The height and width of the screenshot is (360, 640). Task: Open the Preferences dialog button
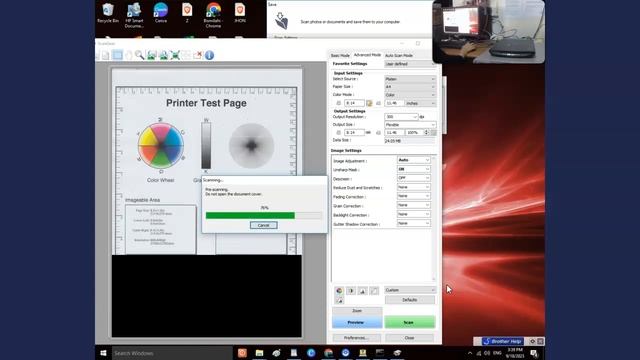pos(356,338)
